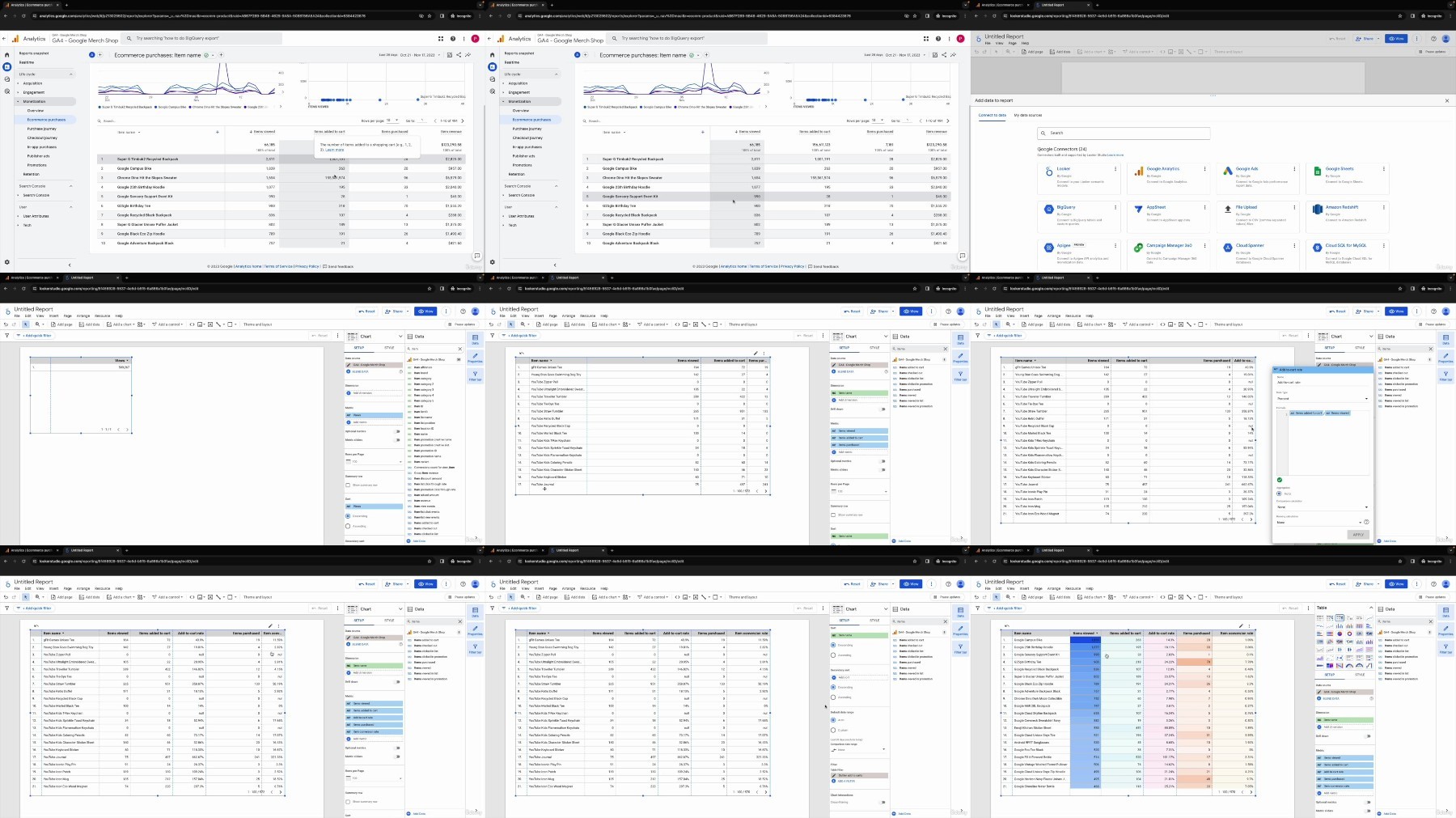Select Ascending sort in the Views-only report

pyautogui.click(x=348, y=526)
